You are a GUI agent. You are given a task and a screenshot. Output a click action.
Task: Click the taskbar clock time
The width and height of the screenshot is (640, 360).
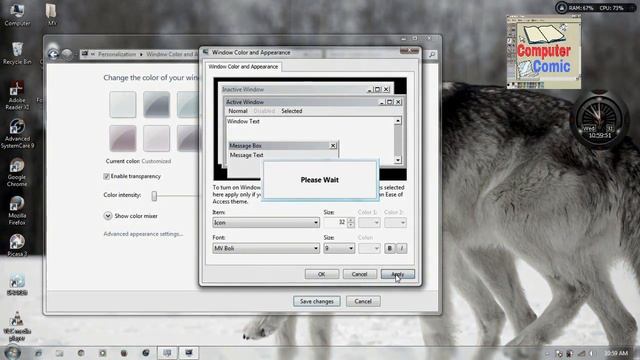[616, 353]
